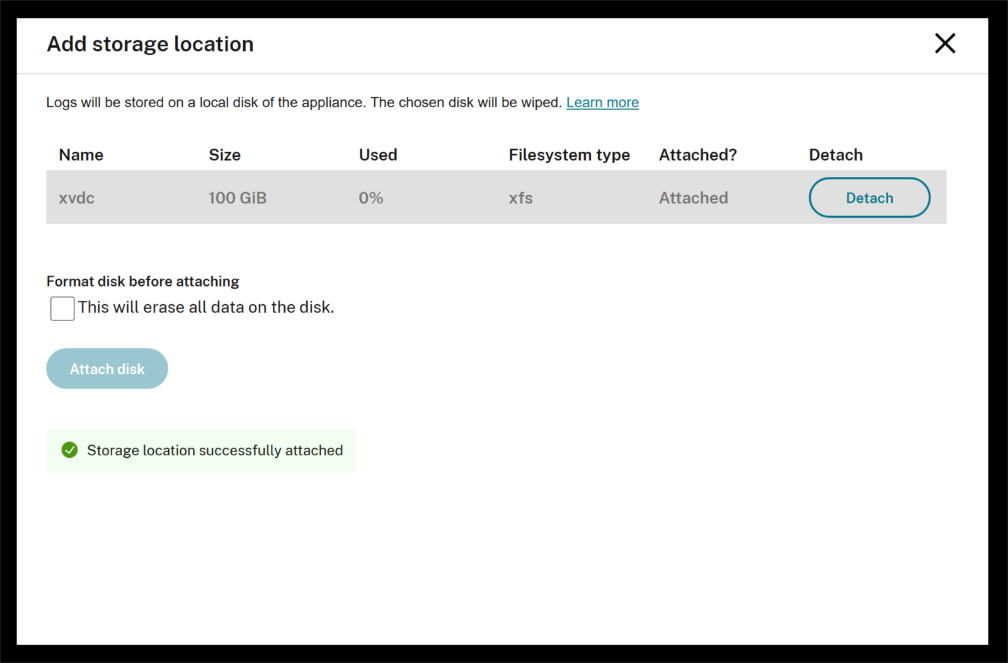Select the xvdc disk name
The width and height of the screenshot is (1008, 663).
coord(77,198)
